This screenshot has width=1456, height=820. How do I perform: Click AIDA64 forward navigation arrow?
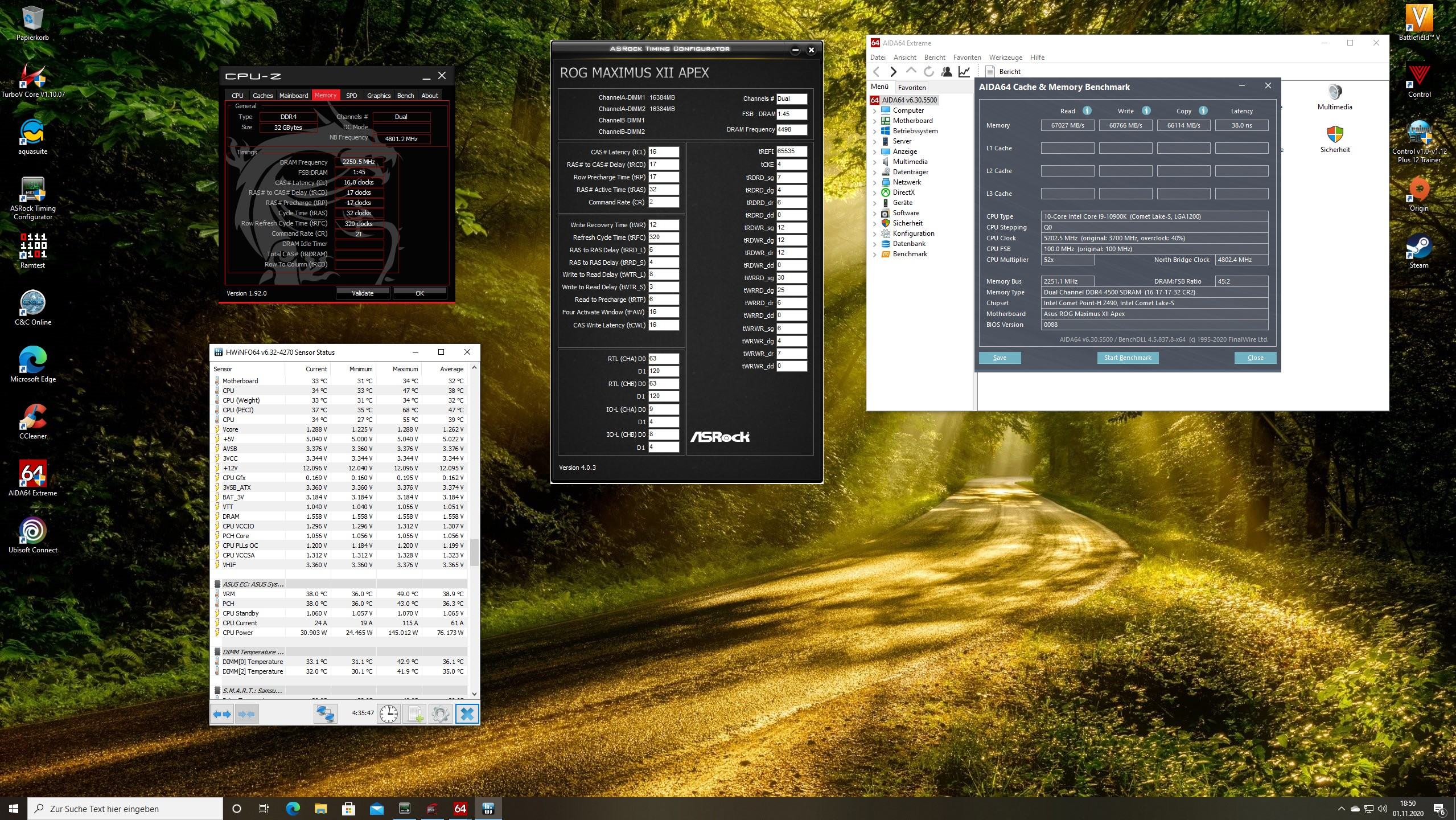click(x=893, y=72)
